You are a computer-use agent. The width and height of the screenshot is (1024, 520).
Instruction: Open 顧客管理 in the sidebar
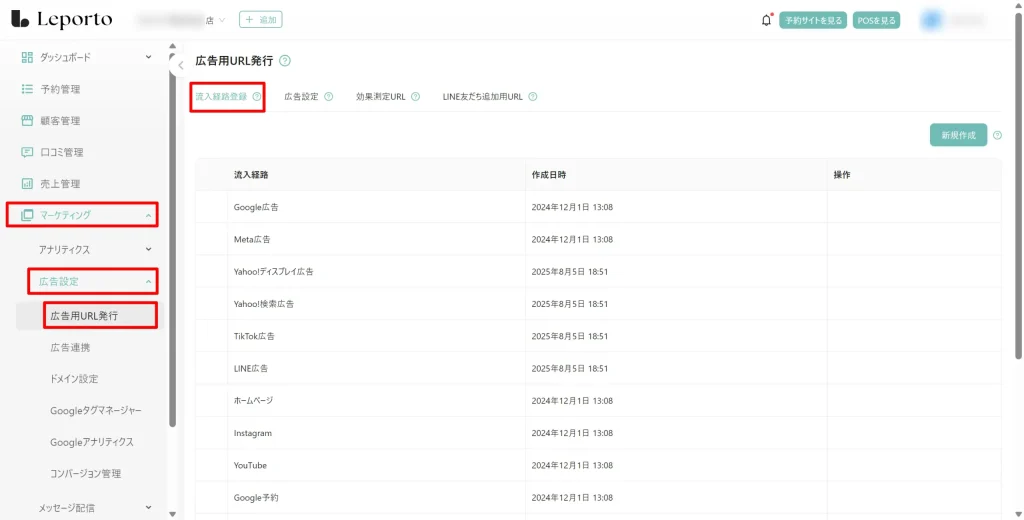[60, 121]
